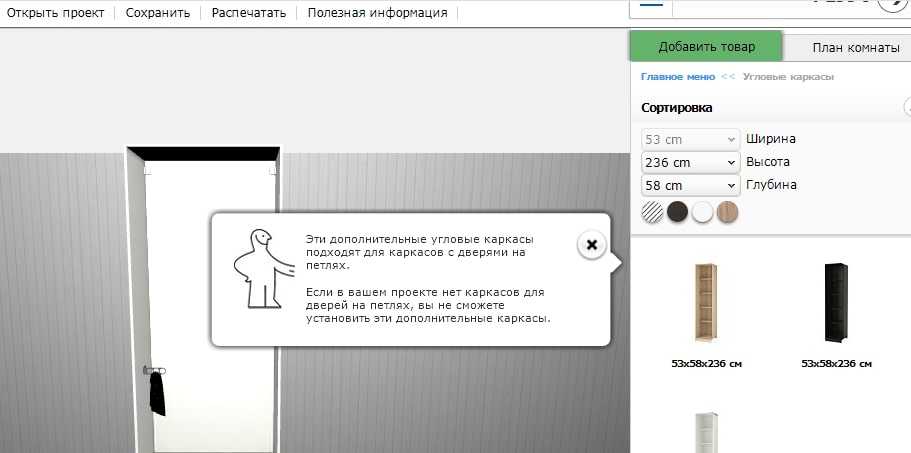Screen dimensions: 911x453
Task: Go back via Главное меню breadcrumb link
Action: point(677,77)
